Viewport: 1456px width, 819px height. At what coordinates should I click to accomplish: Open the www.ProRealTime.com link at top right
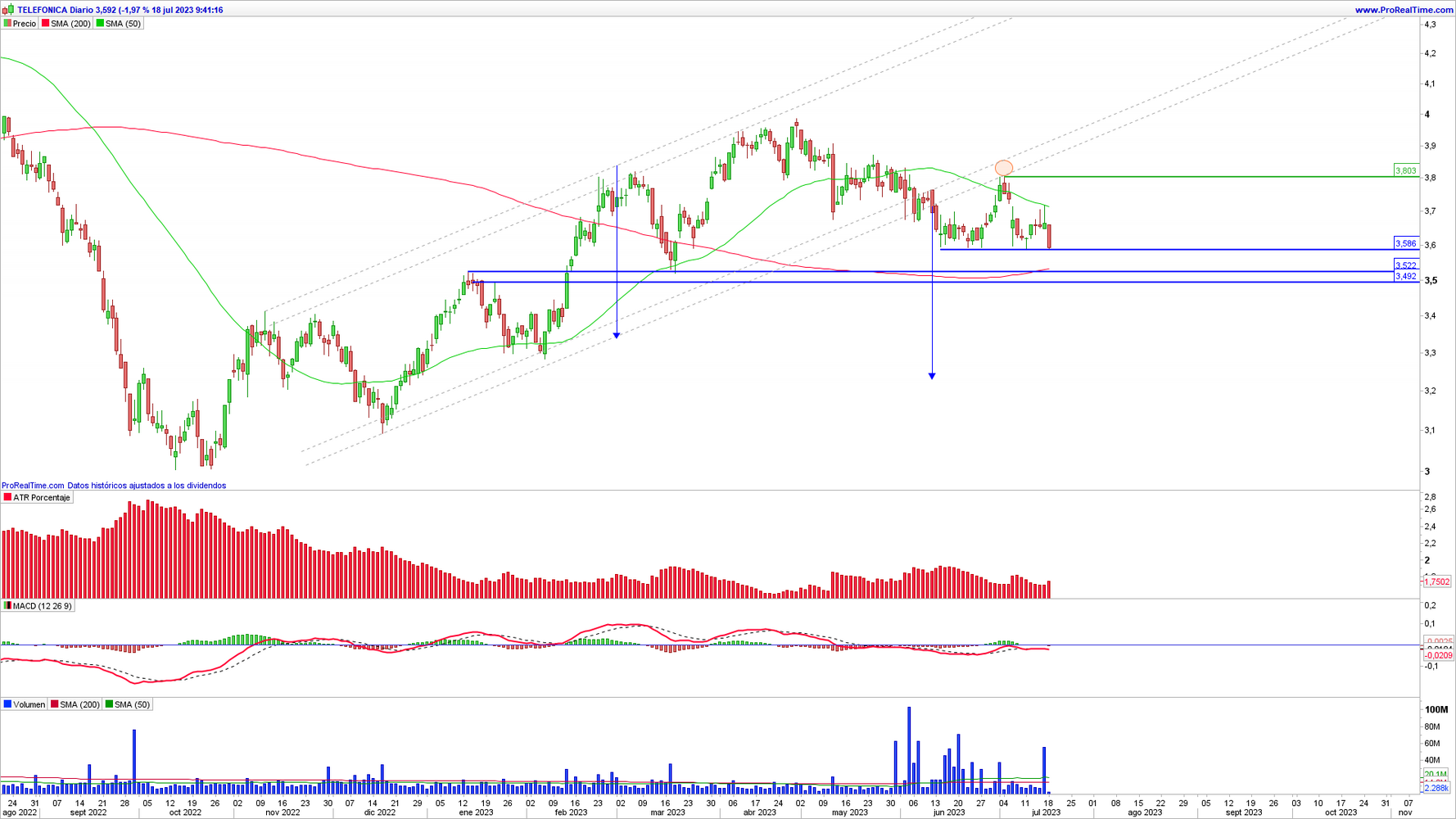1404,10
